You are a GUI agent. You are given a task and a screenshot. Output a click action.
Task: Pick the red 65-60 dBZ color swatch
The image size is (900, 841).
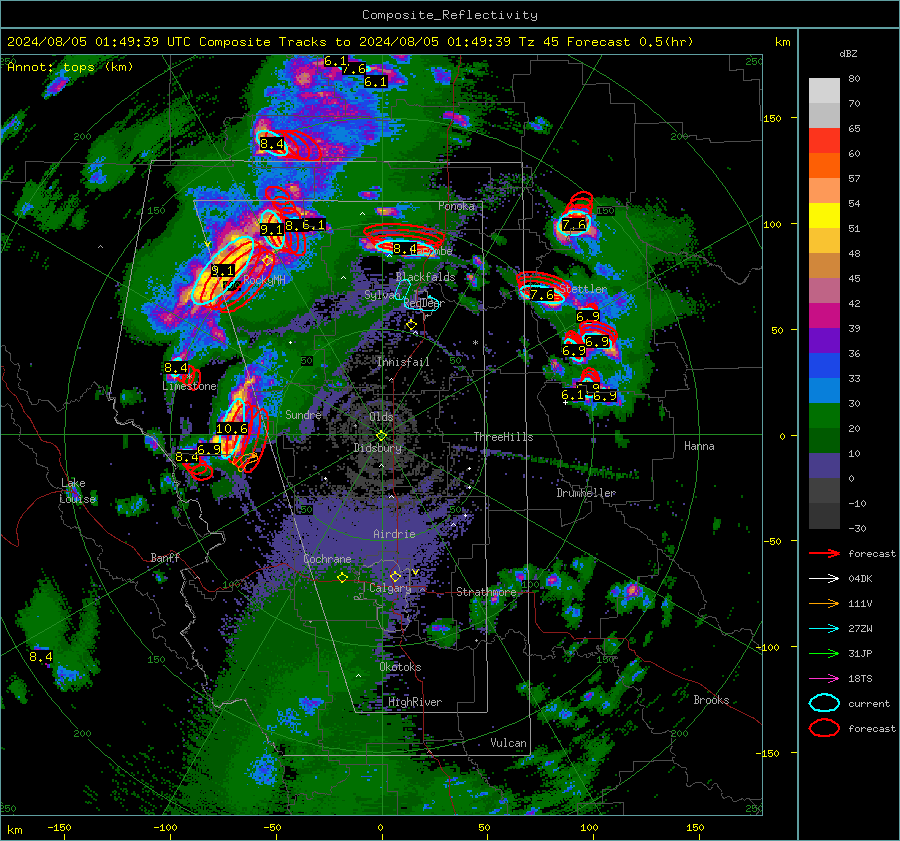pos(824,141)
